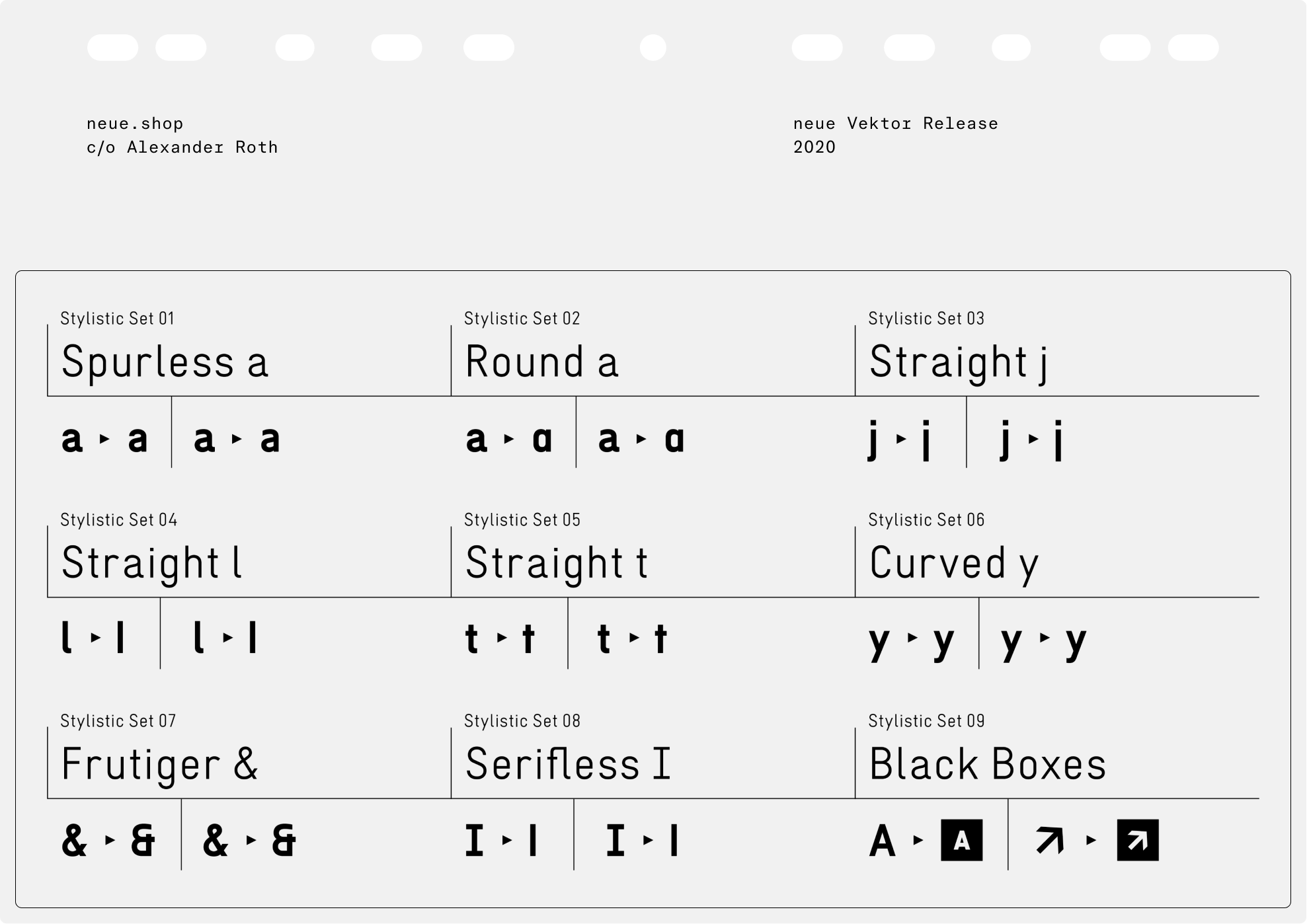Click the black boxed diagonal arrow glyph

click(x=1137, y=840)
